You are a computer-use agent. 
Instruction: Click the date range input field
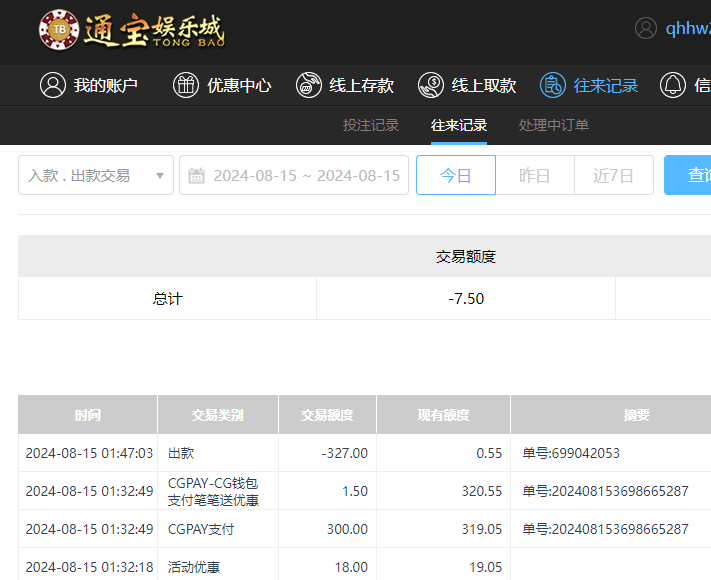(x=305, y=176)
